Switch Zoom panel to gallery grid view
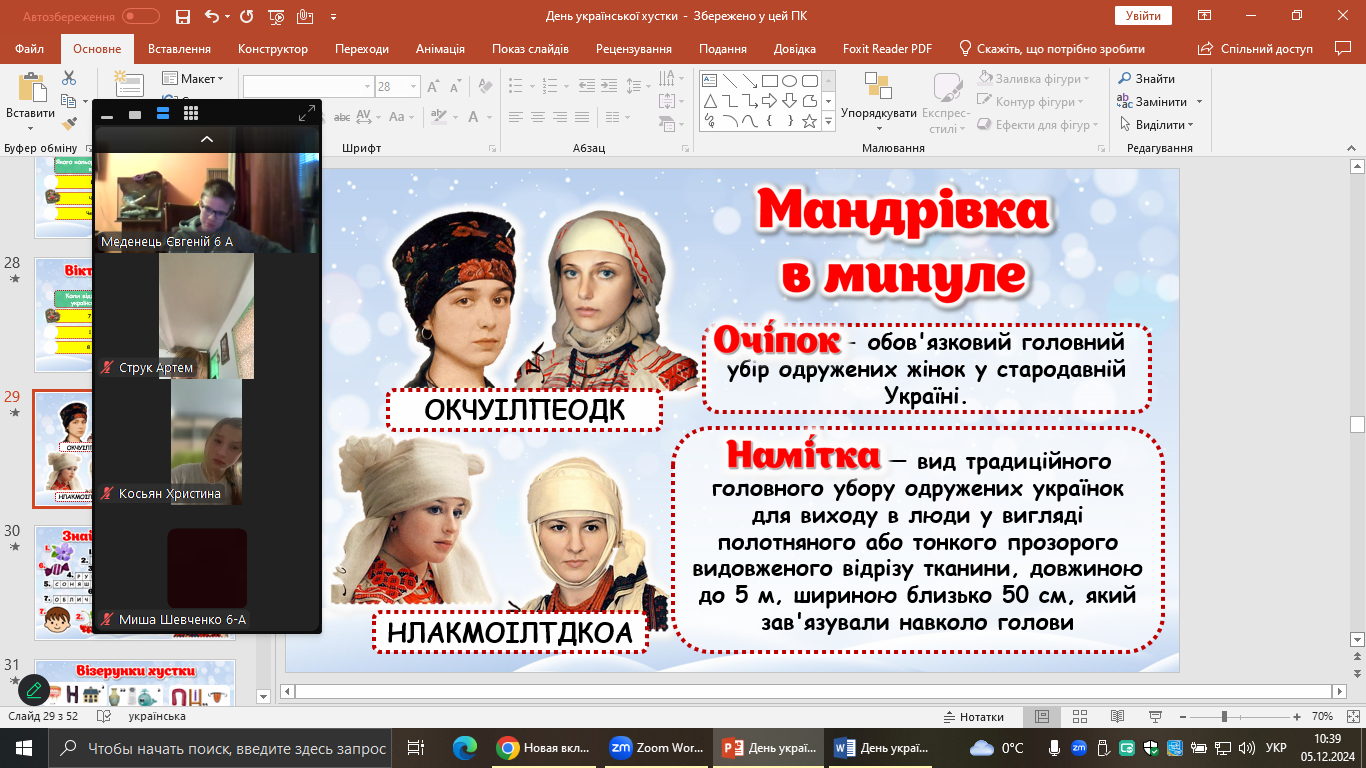This screenshot has width=1366, height=768. [x=191, y=114]
